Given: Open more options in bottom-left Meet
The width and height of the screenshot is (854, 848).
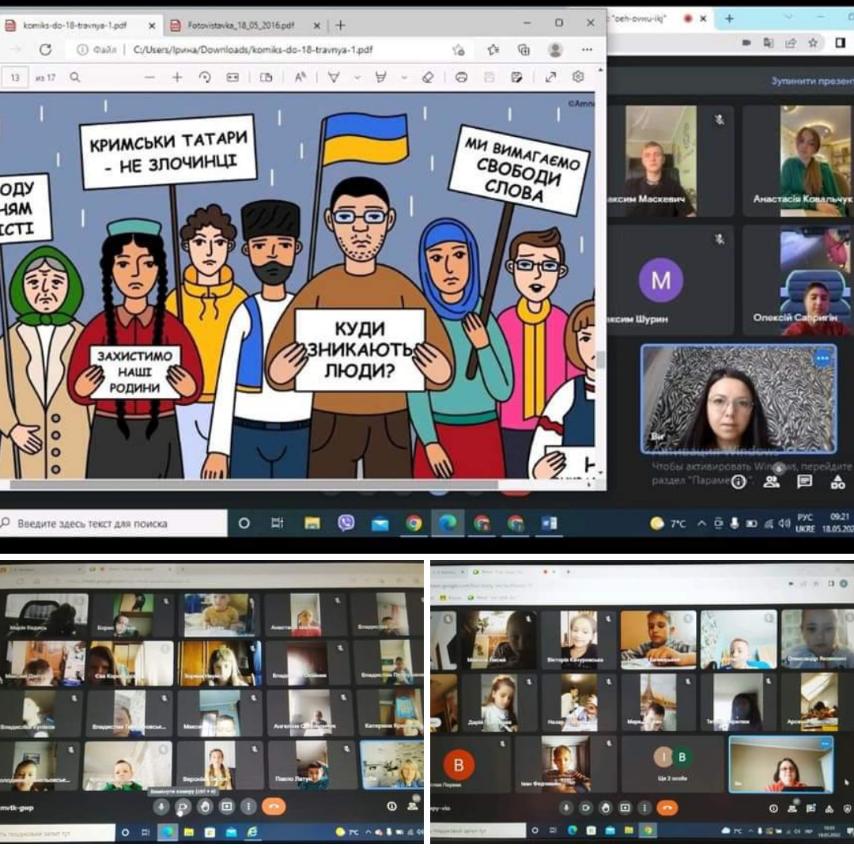Looking at the screenshot, I should (248, 807).
